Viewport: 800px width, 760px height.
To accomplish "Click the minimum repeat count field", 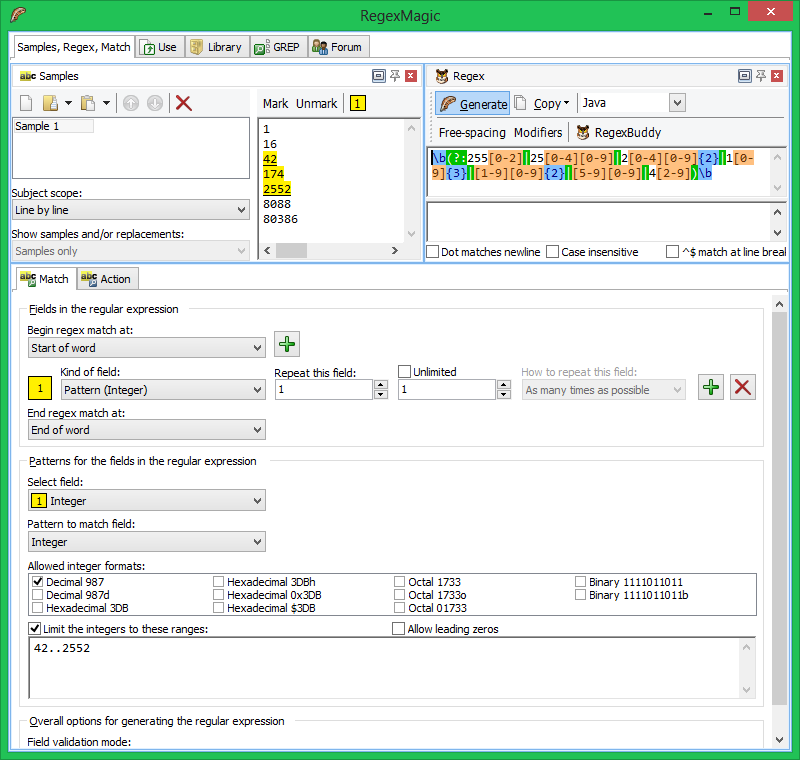I will point(323,390).
